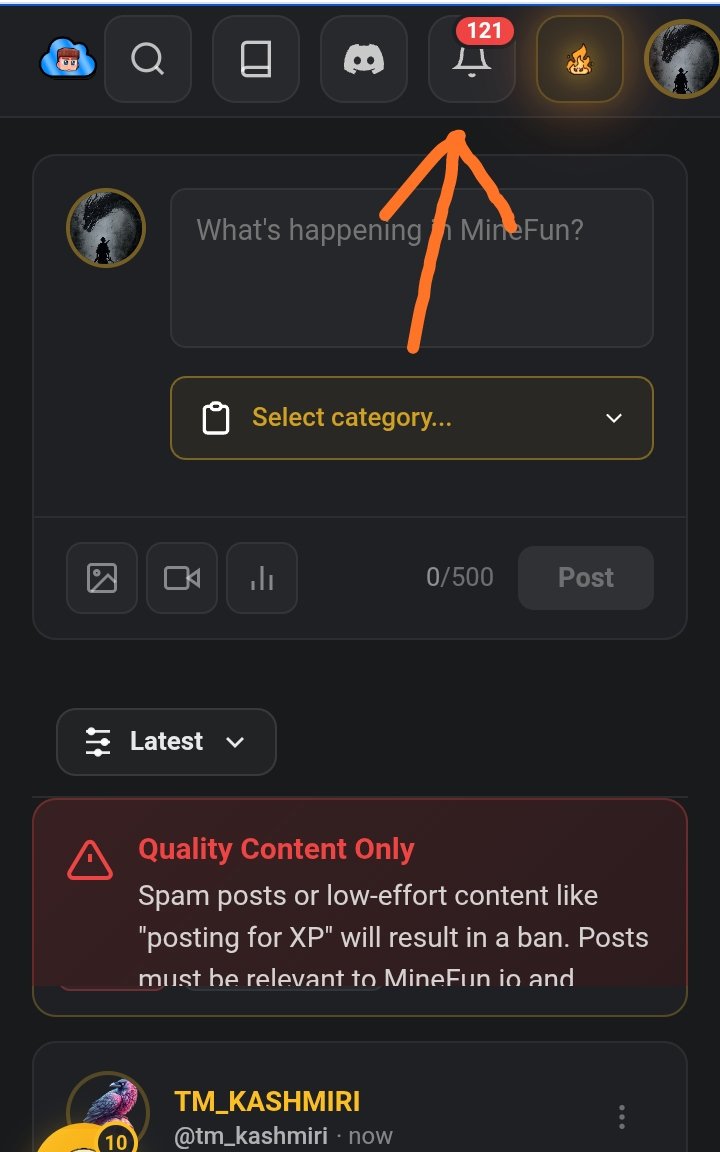Click the @tm_kashmiri handle
Viewport: 720px width, 1152px height.
pos(251,1136)
